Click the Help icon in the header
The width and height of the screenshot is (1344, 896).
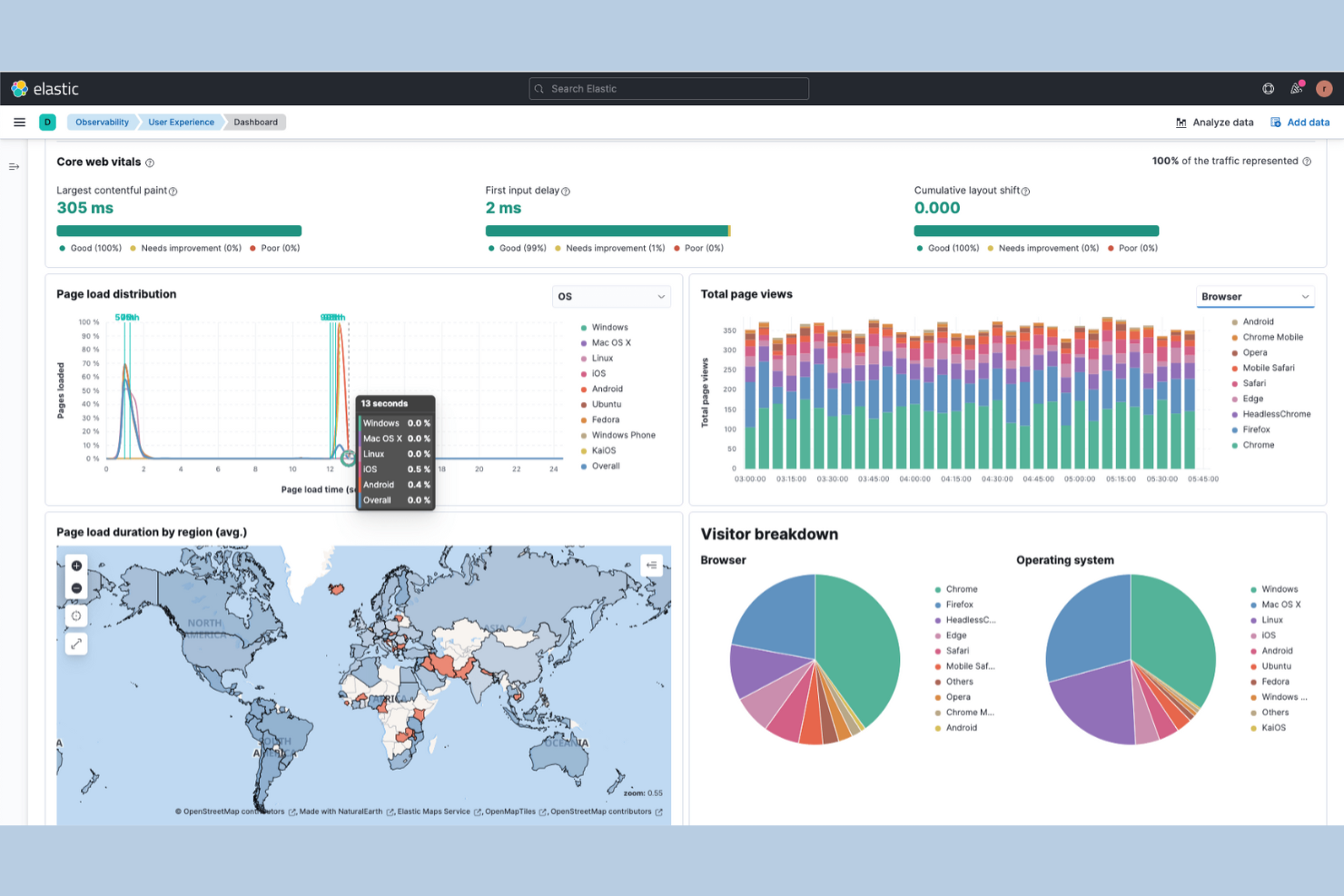1268,88
